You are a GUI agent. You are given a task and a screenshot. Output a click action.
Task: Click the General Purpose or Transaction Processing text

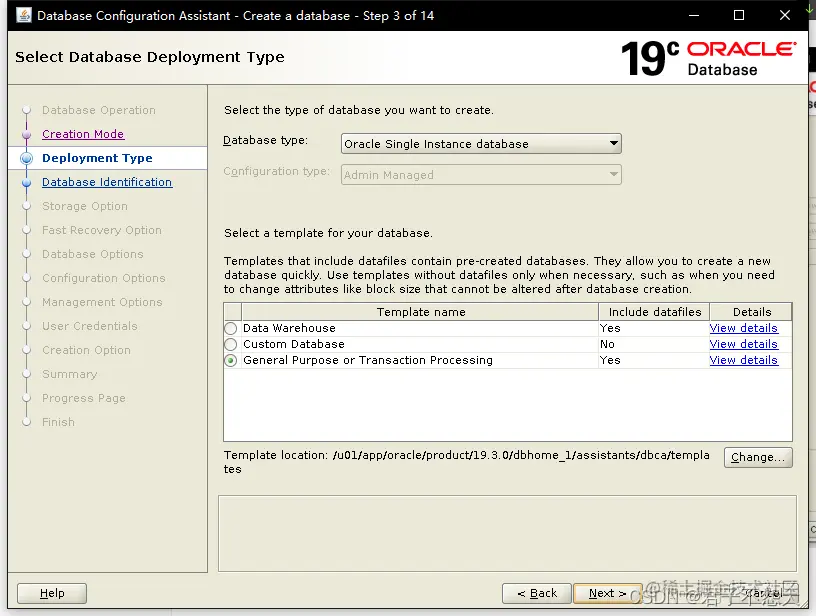(x=368, y=361)
